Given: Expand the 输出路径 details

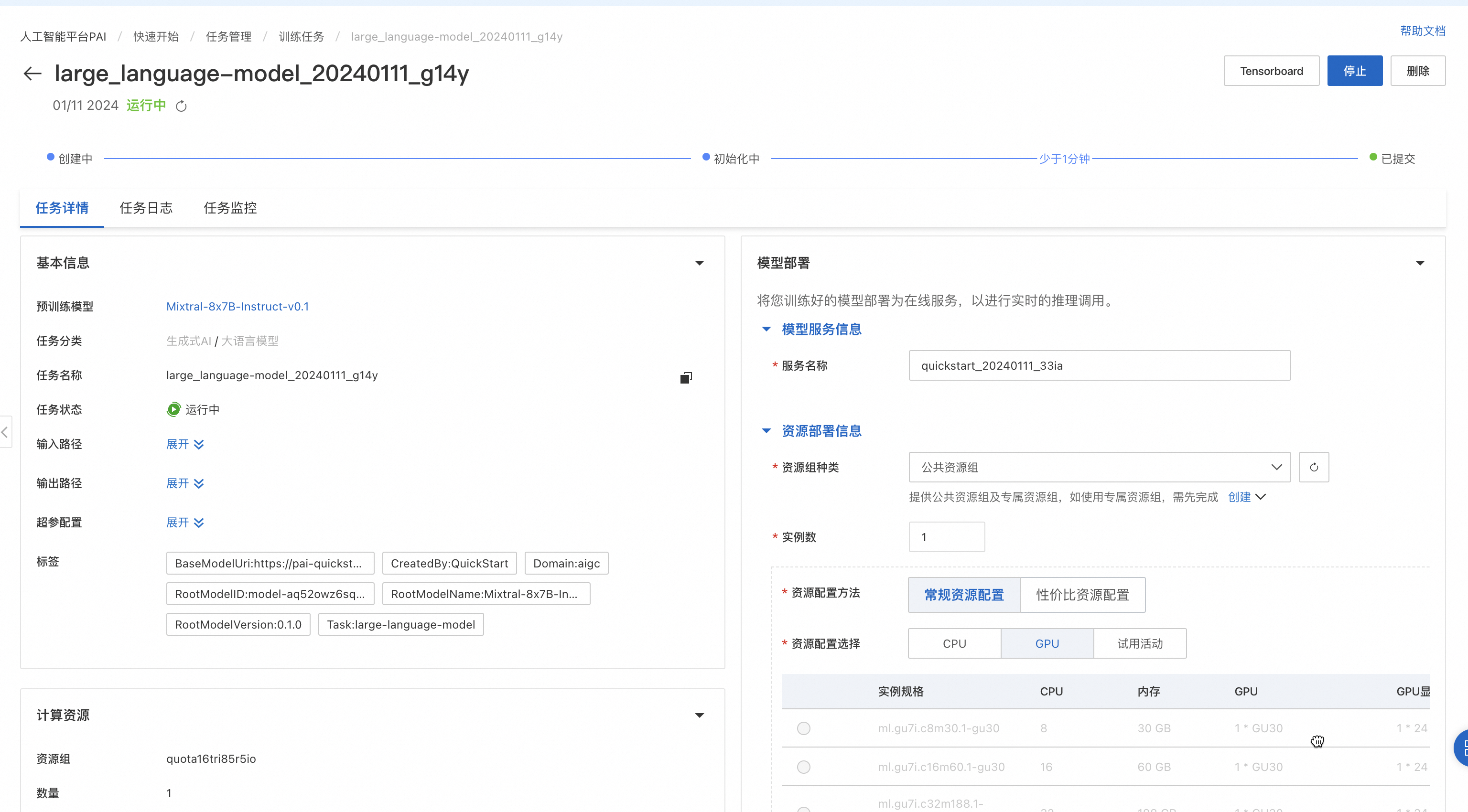Looking at the screenshot, I should click(184, 483).
